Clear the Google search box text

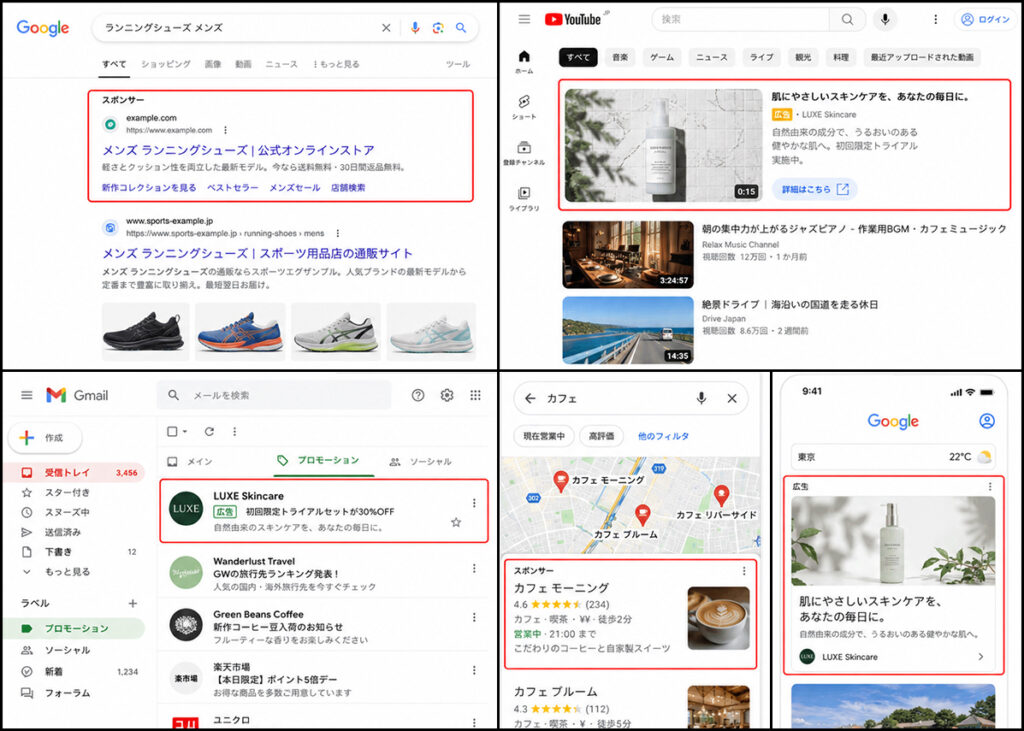(386, 27)
